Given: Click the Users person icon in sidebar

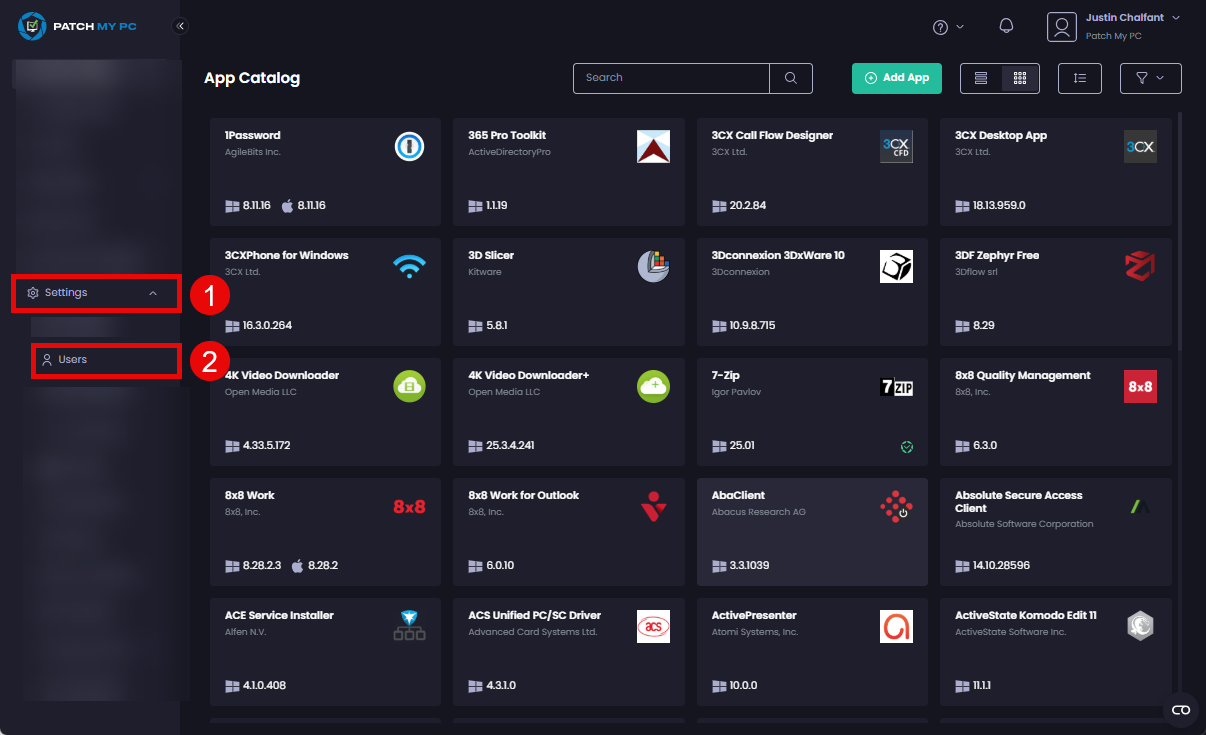Looking at the screenshot, I should click(47, 360).
